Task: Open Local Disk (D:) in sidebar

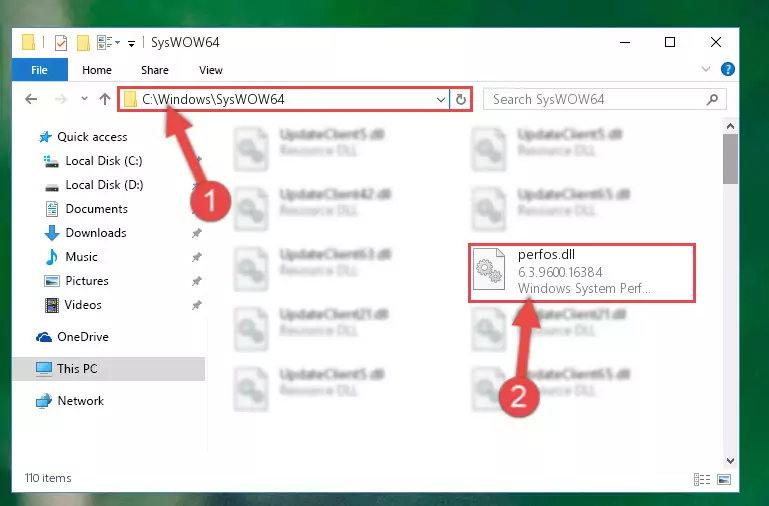Action: [x=104, y=185]
